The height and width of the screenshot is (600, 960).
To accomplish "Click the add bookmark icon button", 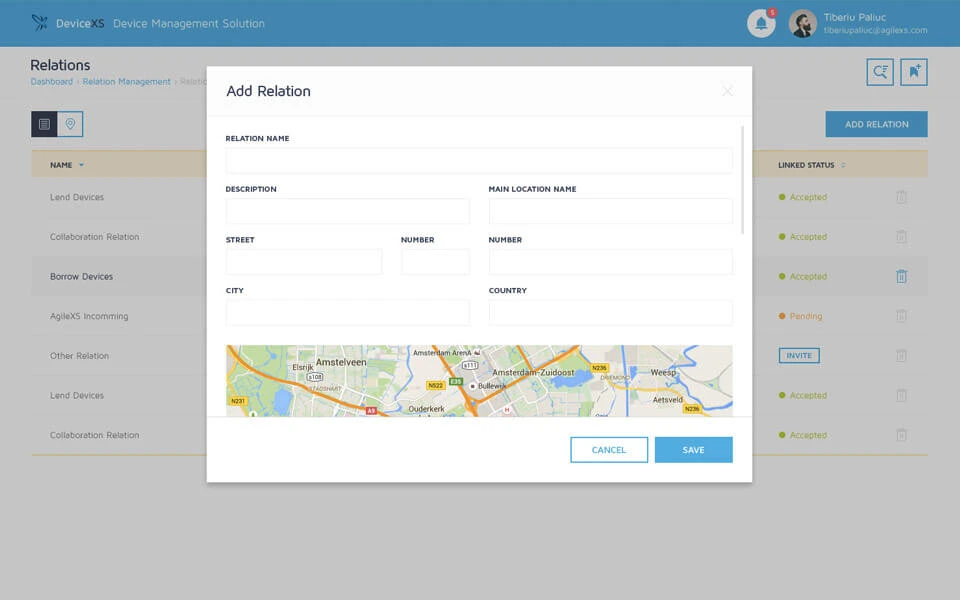I will point(914,72).
